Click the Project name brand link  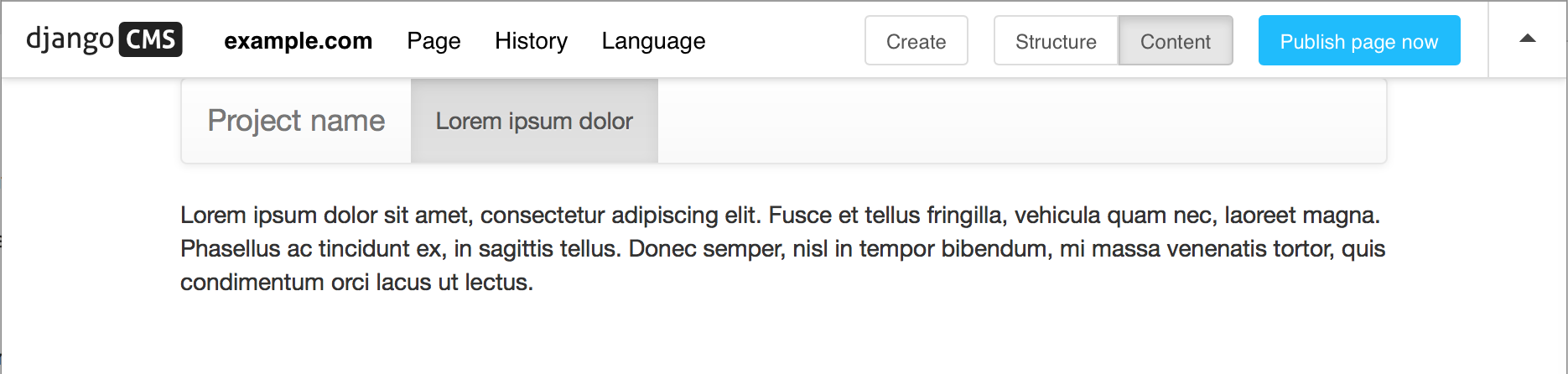(x=296, y=121)
